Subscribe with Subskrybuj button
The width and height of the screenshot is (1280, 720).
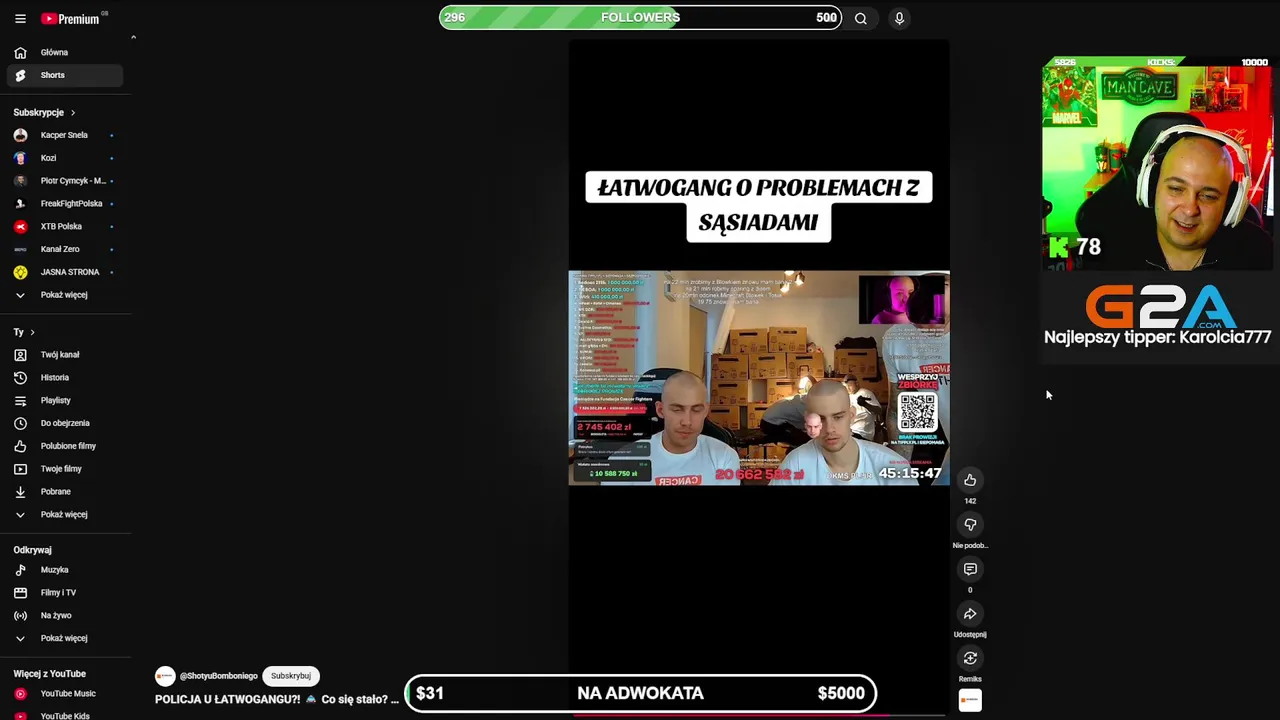(291, 676)
